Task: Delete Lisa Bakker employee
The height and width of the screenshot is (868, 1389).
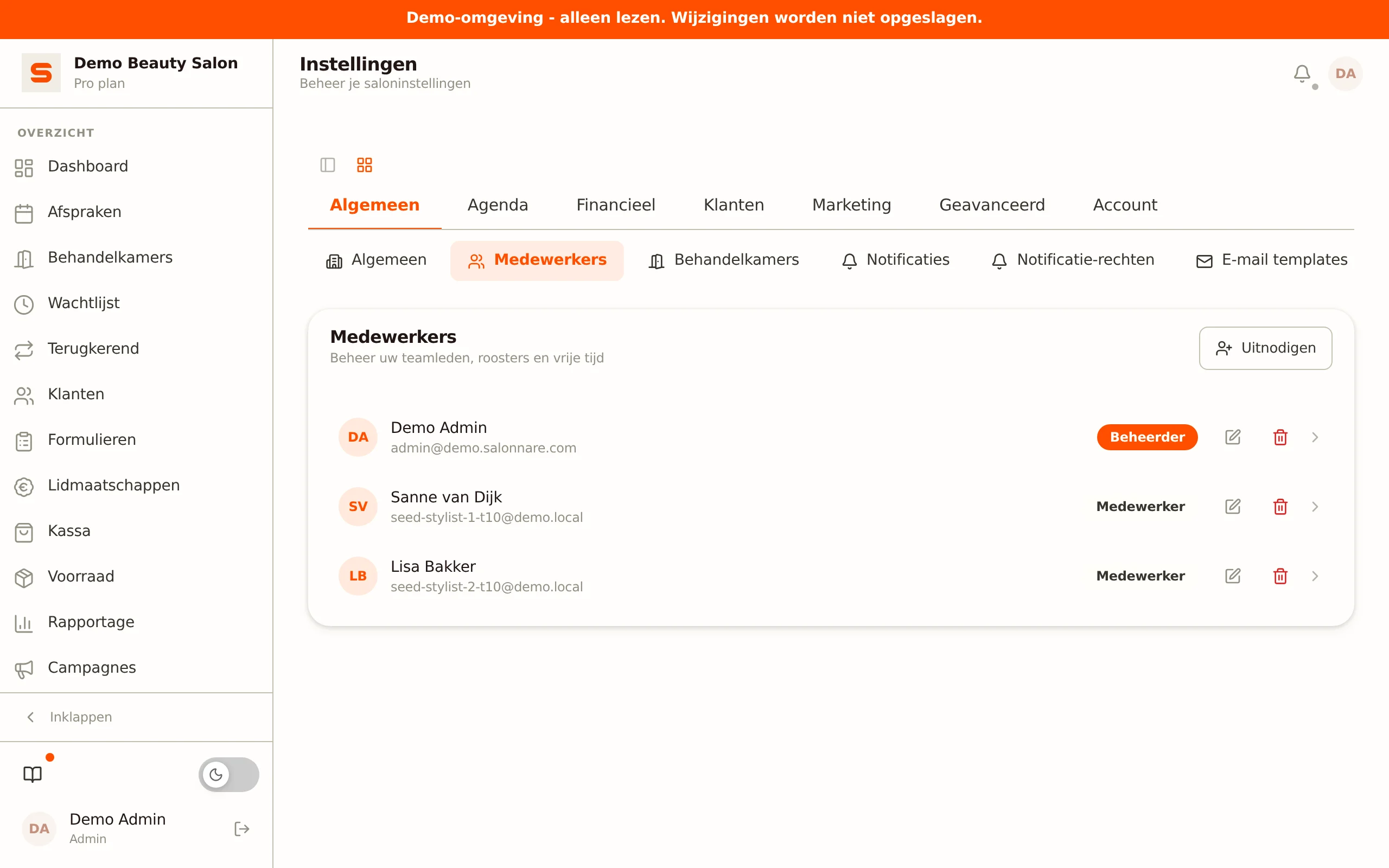Action: pyautogui.click(x=1280, y=576)
